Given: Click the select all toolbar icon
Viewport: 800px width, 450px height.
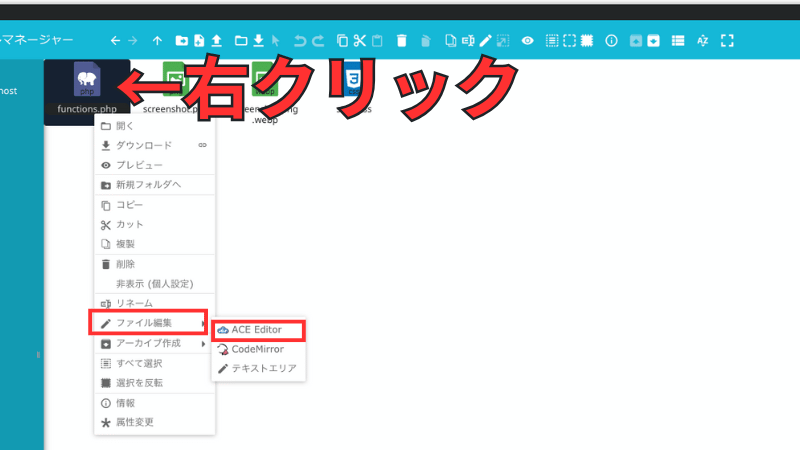Looking at the screenshot, I should [551, 41].
